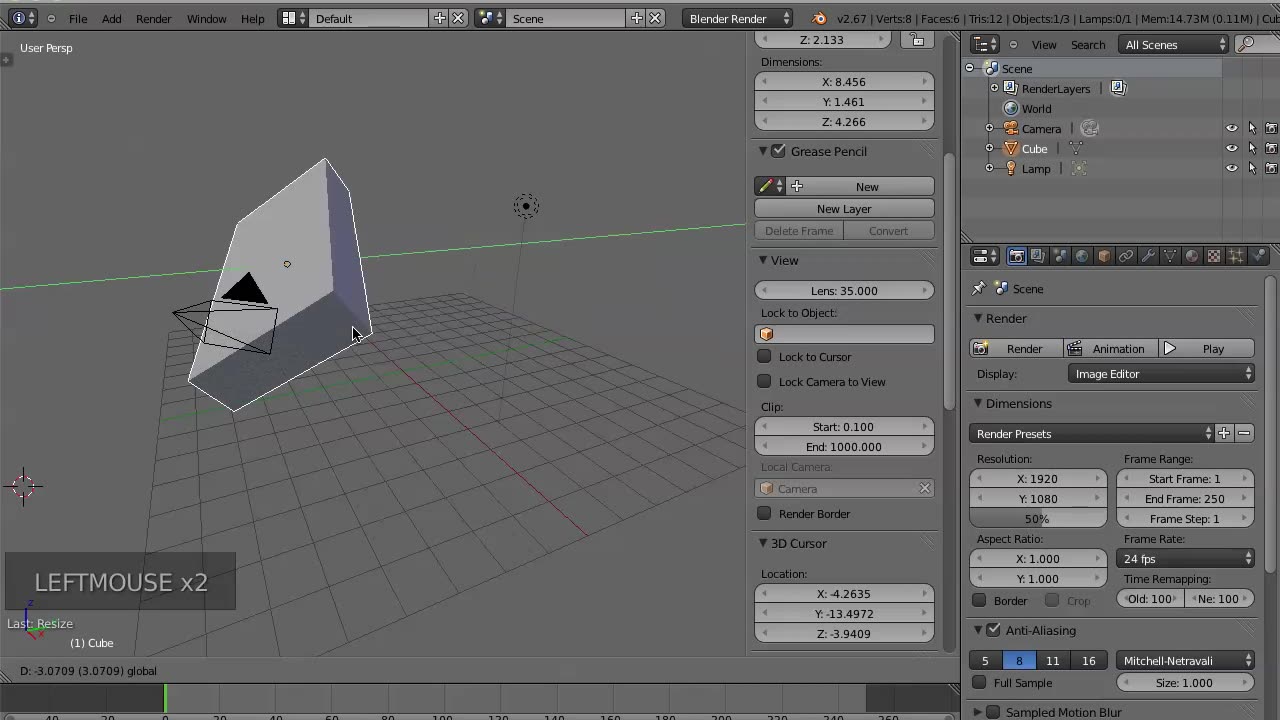Disable the Anti-Aliasing checkbox
Viewport: 1280px width, 720px height.
(994, 630)
